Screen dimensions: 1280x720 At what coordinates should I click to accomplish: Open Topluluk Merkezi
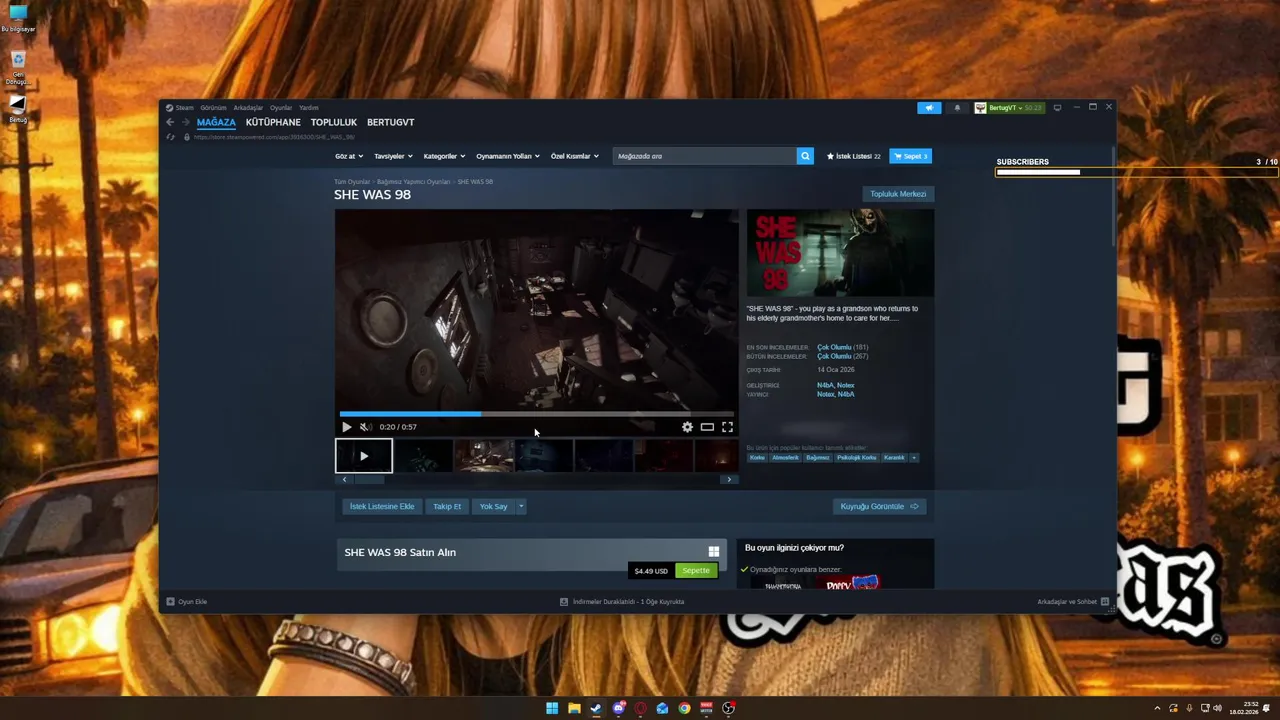tap(898, 194)
